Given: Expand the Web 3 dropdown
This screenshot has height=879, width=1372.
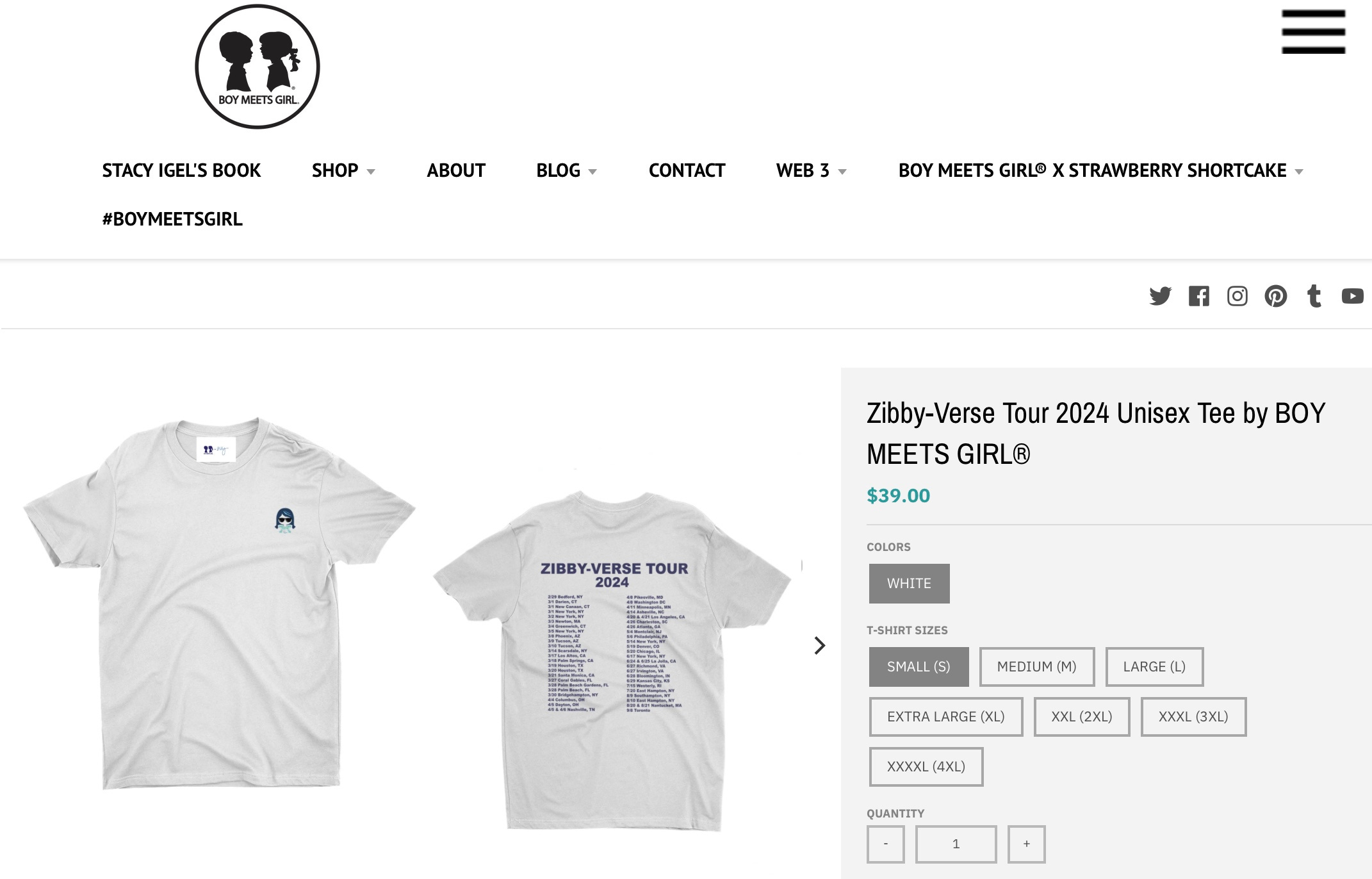Looking at the screenshot, I should click(812, 170).
